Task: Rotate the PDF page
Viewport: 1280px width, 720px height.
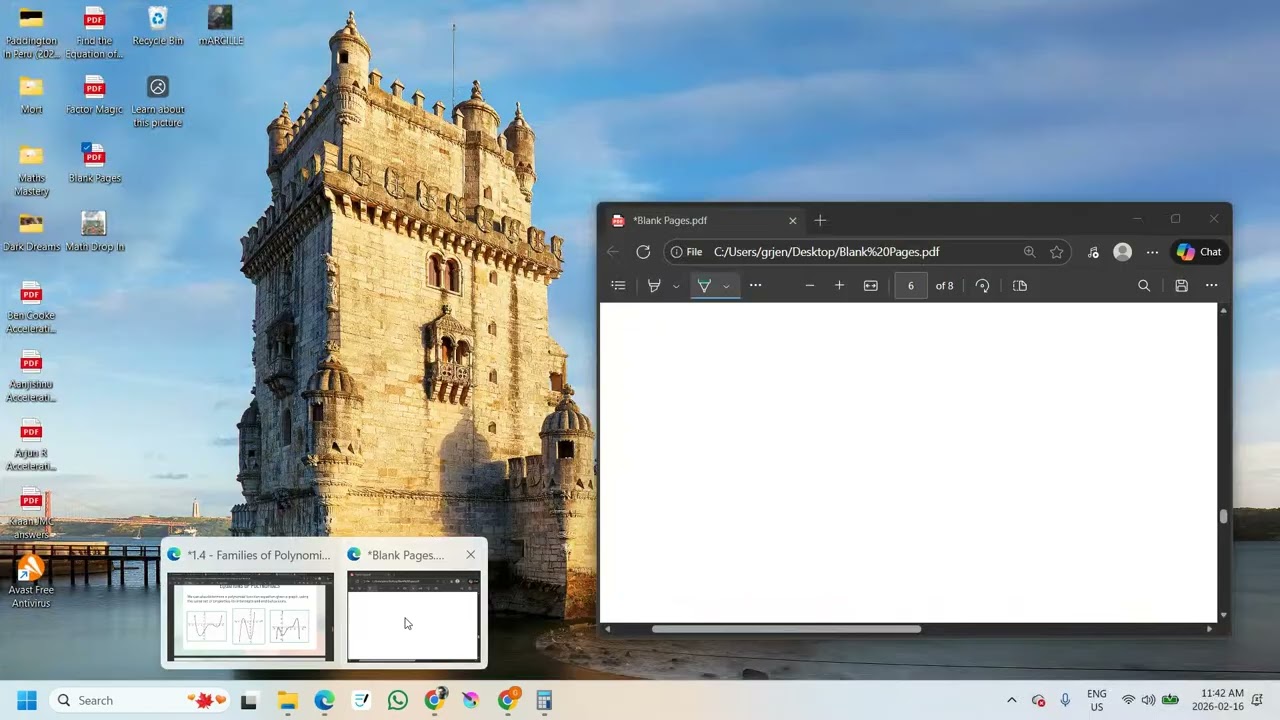Action: click(x=982, y=286)
